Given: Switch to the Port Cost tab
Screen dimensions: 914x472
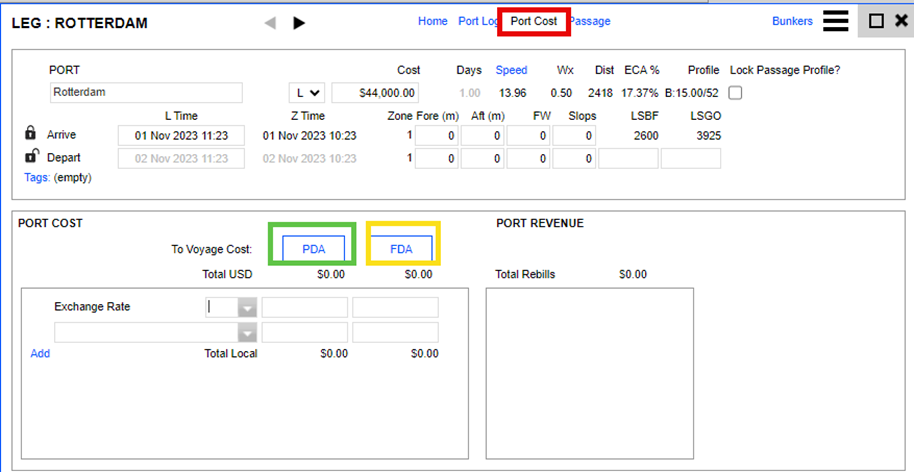Looking at the screenshot, I should 534,21.
